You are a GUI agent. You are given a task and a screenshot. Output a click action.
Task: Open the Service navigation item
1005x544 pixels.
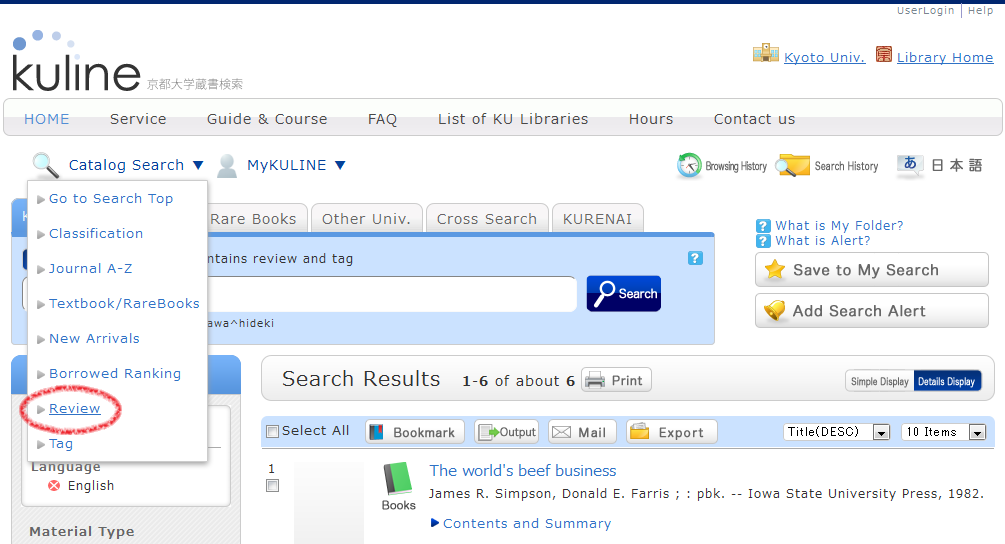(x=138, y=119)
